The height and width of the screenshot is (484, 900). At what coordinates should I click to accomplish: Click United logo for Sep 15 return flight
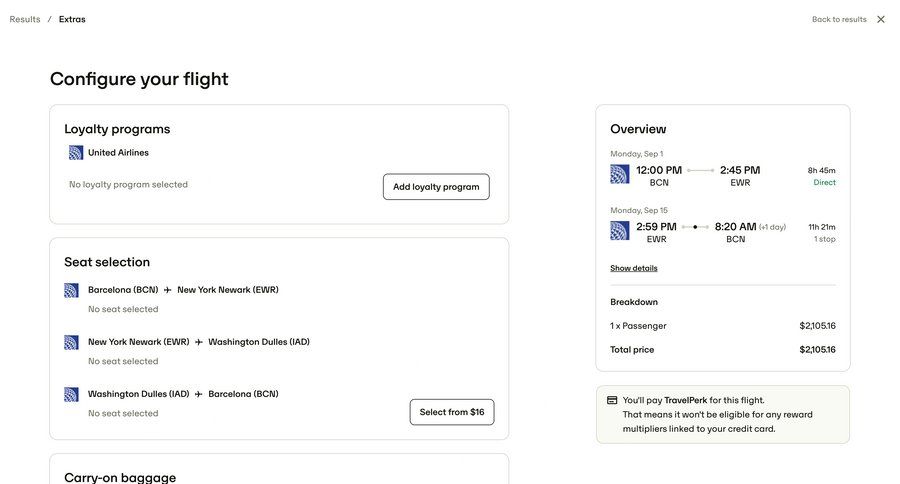[620, 231]
